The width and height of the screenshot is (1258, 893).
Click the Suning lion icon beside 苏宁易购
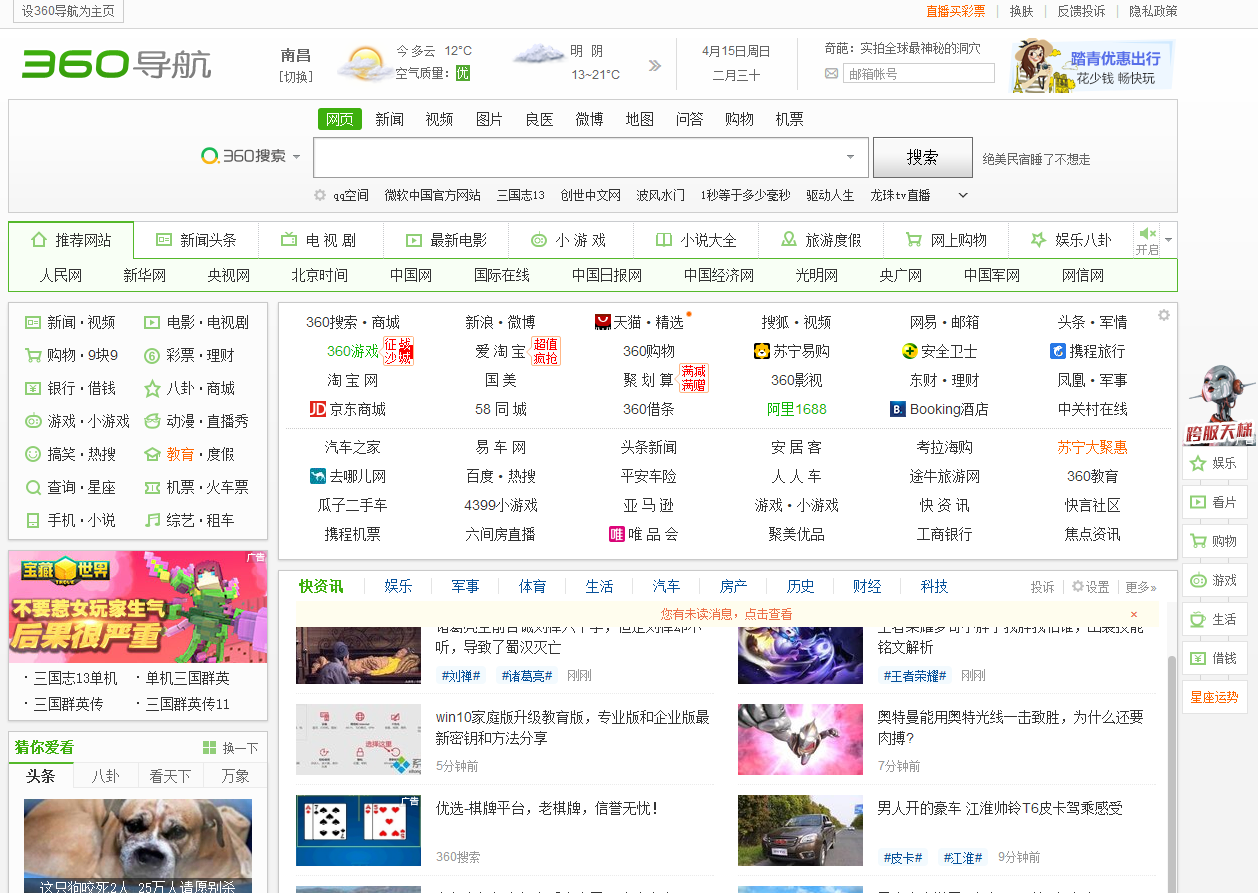click(x=762, y=351)
